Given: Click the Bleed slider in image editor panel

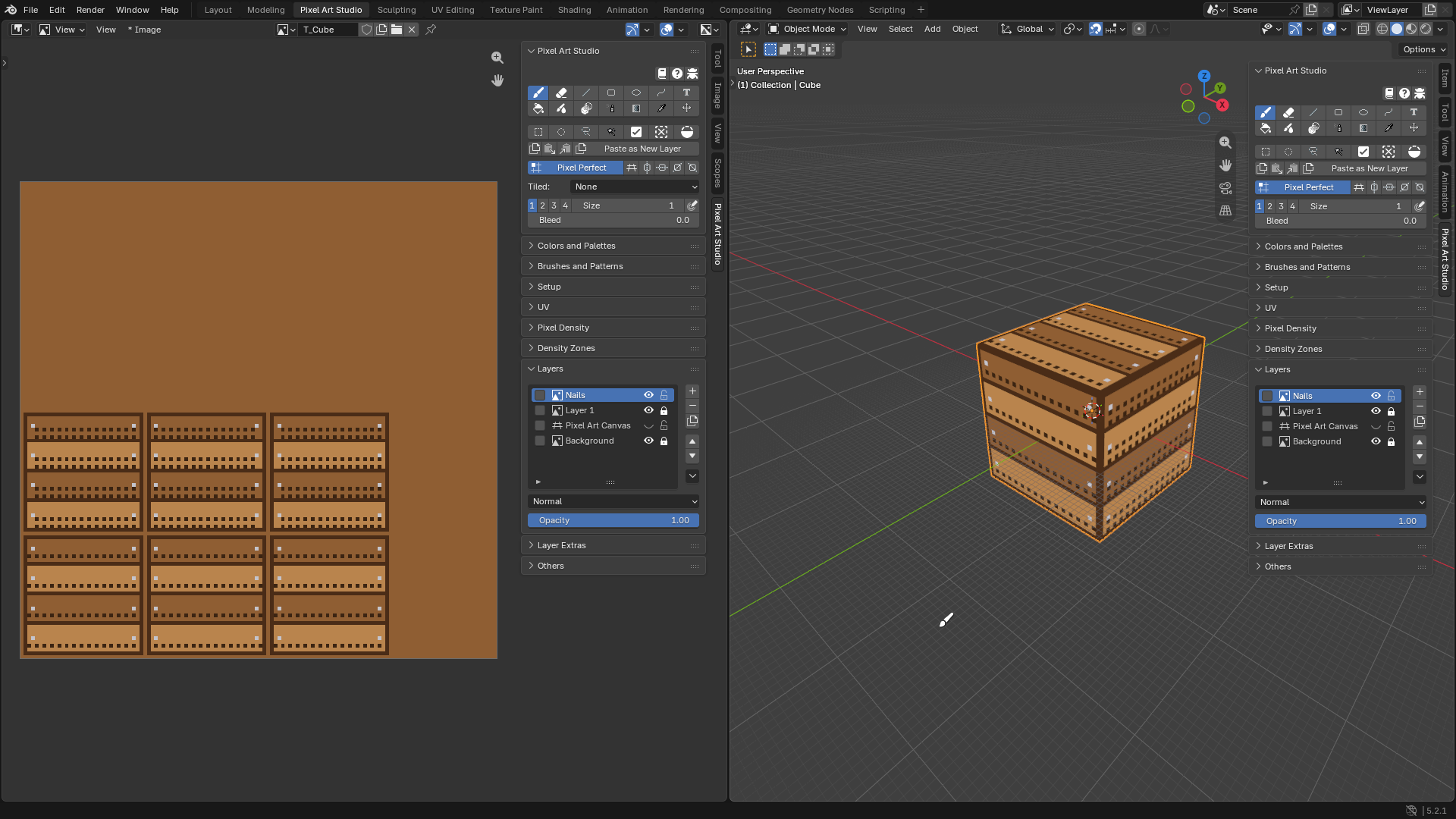Looking at the screenshot, I should pyautogui.click(x=613, y=220).
